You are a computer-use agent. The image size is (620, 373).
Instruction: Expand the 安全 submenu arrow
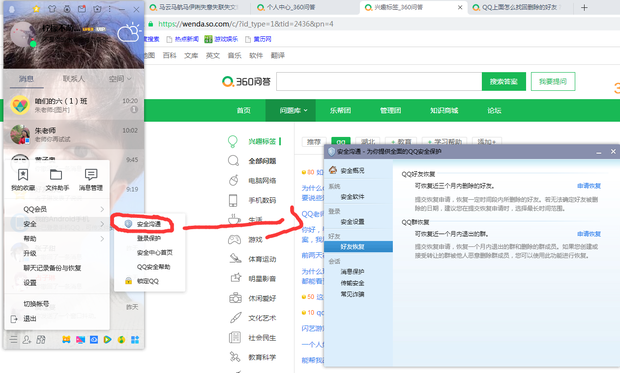point(102,224)
